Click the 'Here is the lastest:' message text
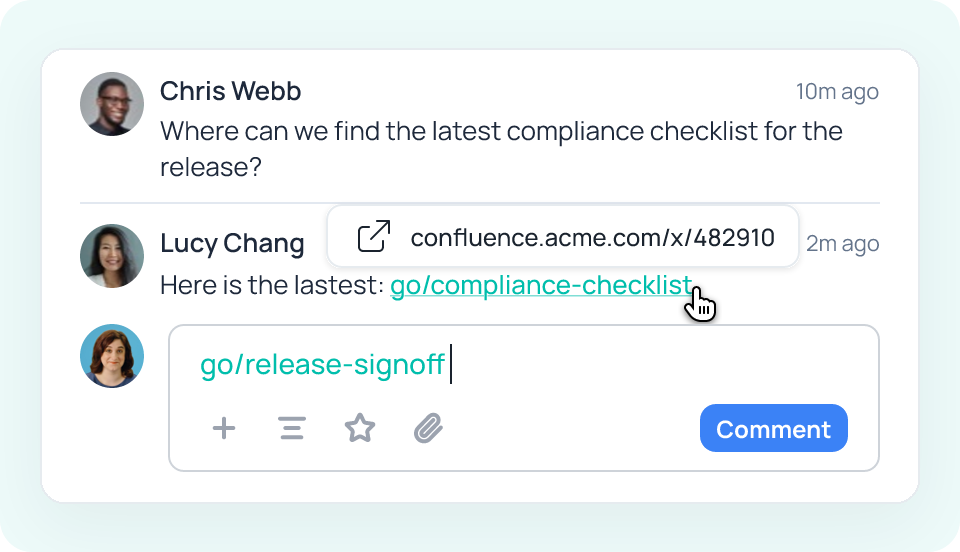 coord(272,285)
